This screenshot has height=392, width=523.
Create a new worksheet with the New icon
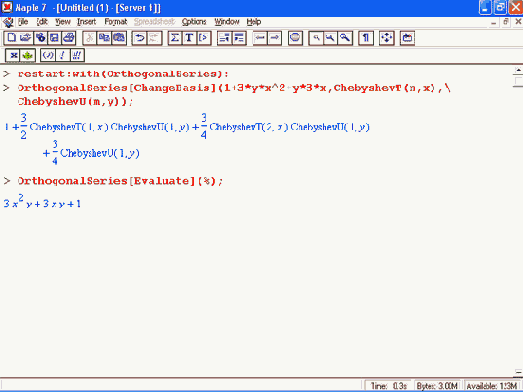point(11,38)
